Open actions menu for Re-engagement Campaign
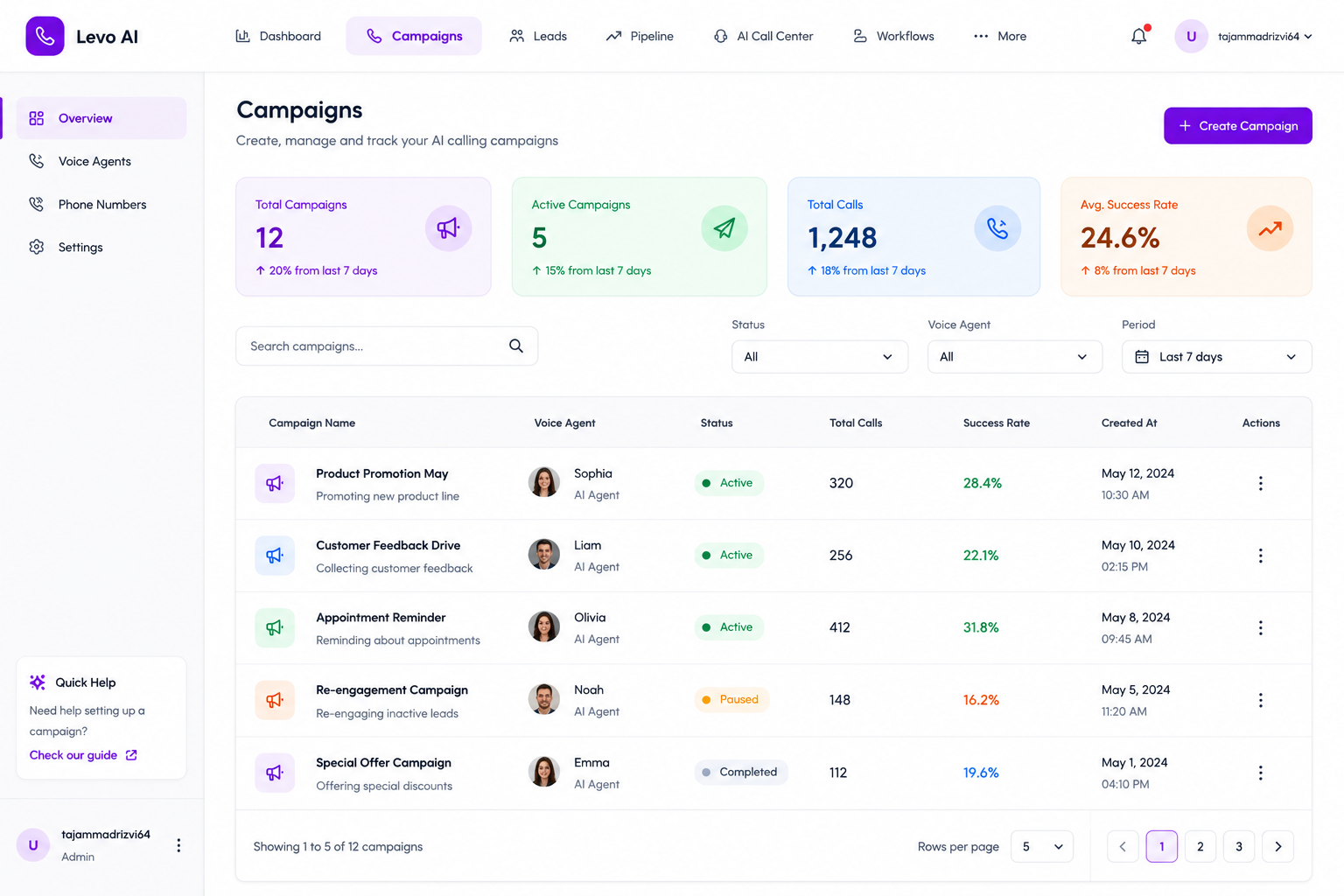This screenshot has height=896, width=1344. 1260,700
